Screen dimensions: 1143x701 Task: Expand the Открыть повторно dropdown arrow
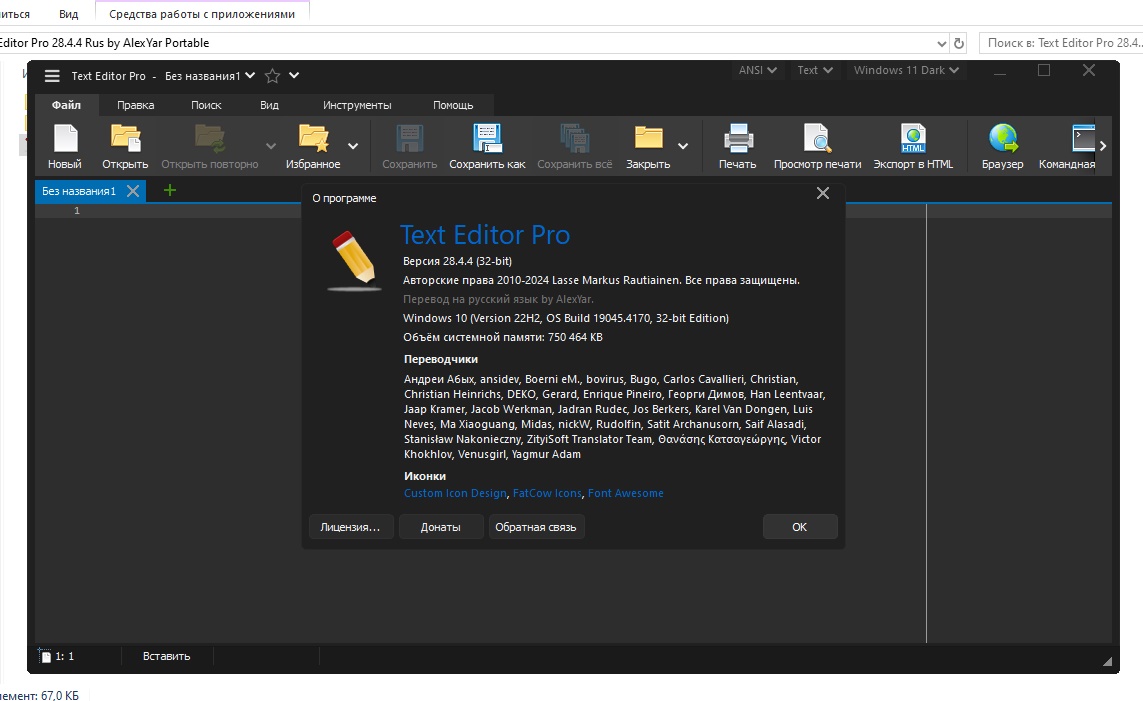(x=271, y=146)
